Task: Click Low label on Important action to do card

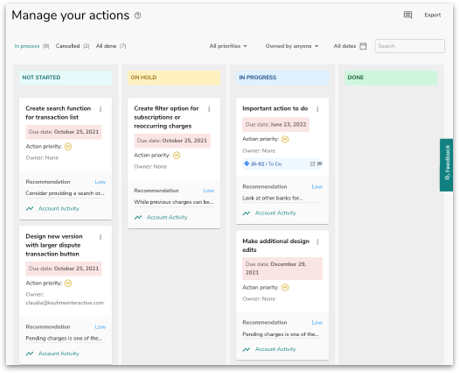Action: click(x=317, y=187)
